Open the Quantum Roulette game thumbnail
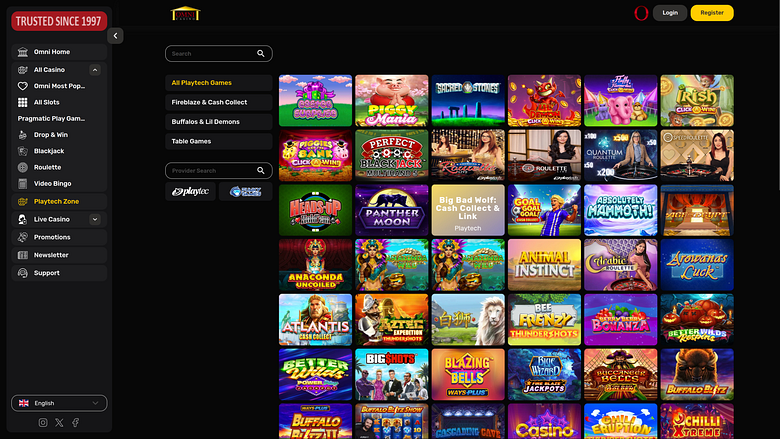Viewport: 780px width, 439px height. pyautogui.click(x=621, y=156)
